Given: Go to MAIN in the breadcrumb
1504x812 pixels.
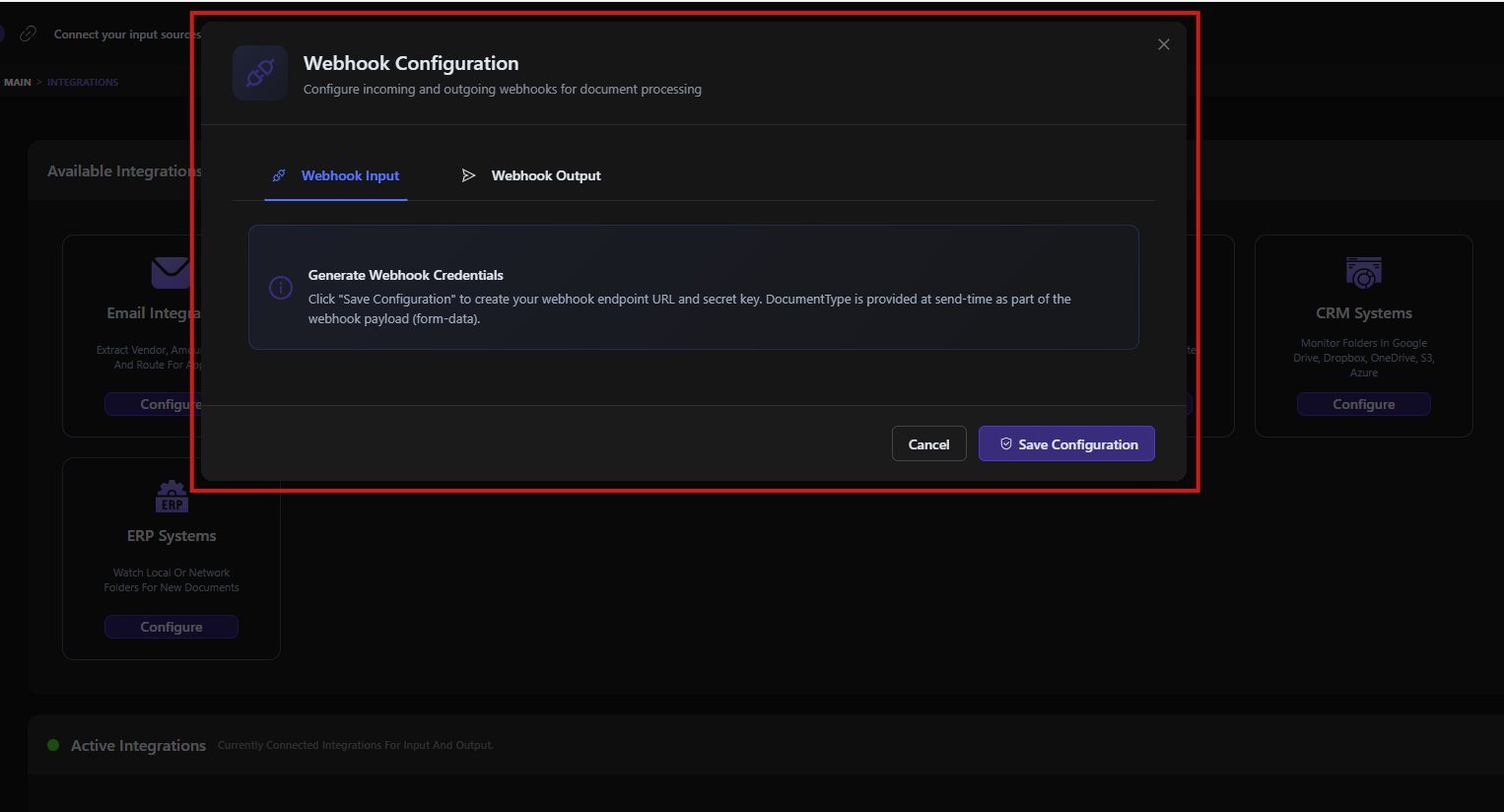Looking at the screenshot, I should [x=18, y=83].
